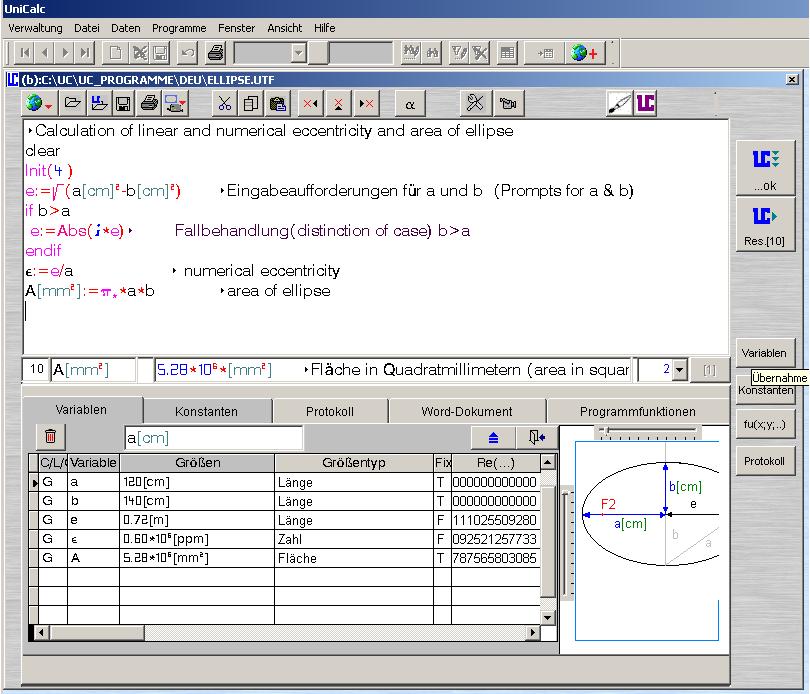Open the monitor dropdown icon in editor toolbar
Screen dimensions: 810x694
[x=176, y=103]
